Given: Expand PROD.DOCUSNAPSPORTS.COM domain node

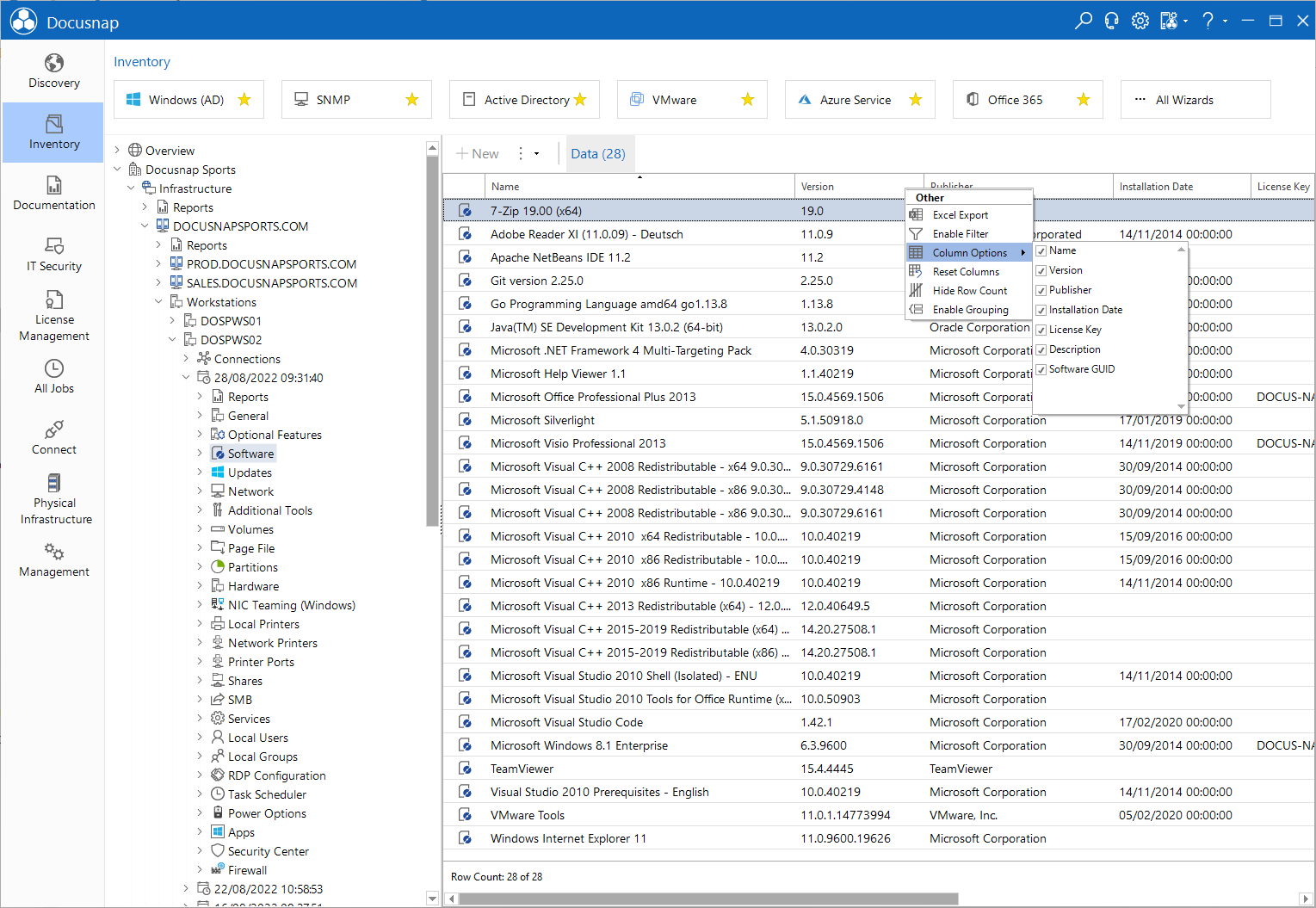Looking at the screenshot, I should [x=158, y=264].
